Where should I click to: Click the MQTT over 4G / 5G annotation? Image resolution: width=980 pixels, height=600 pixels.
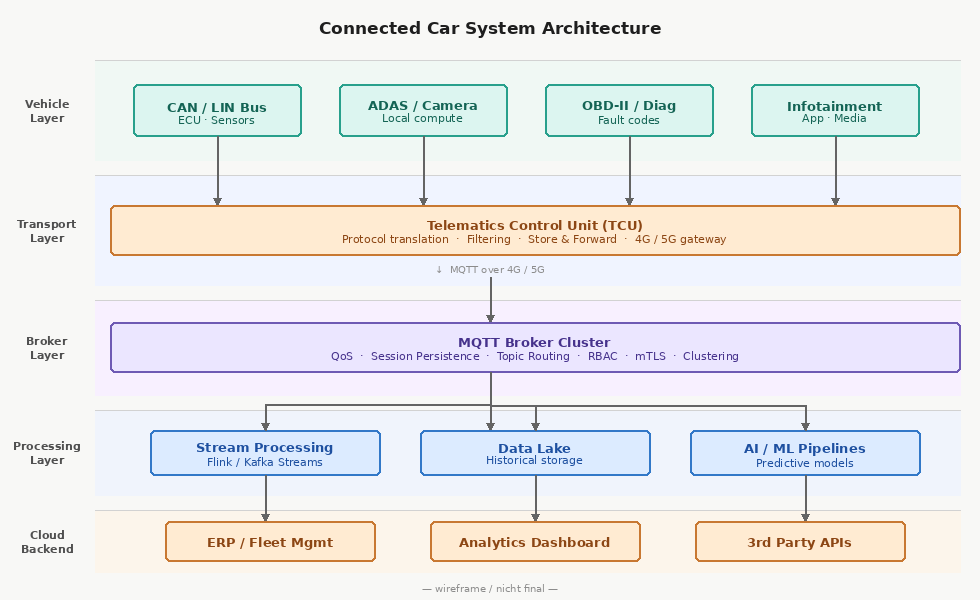(x=490, y=270)
